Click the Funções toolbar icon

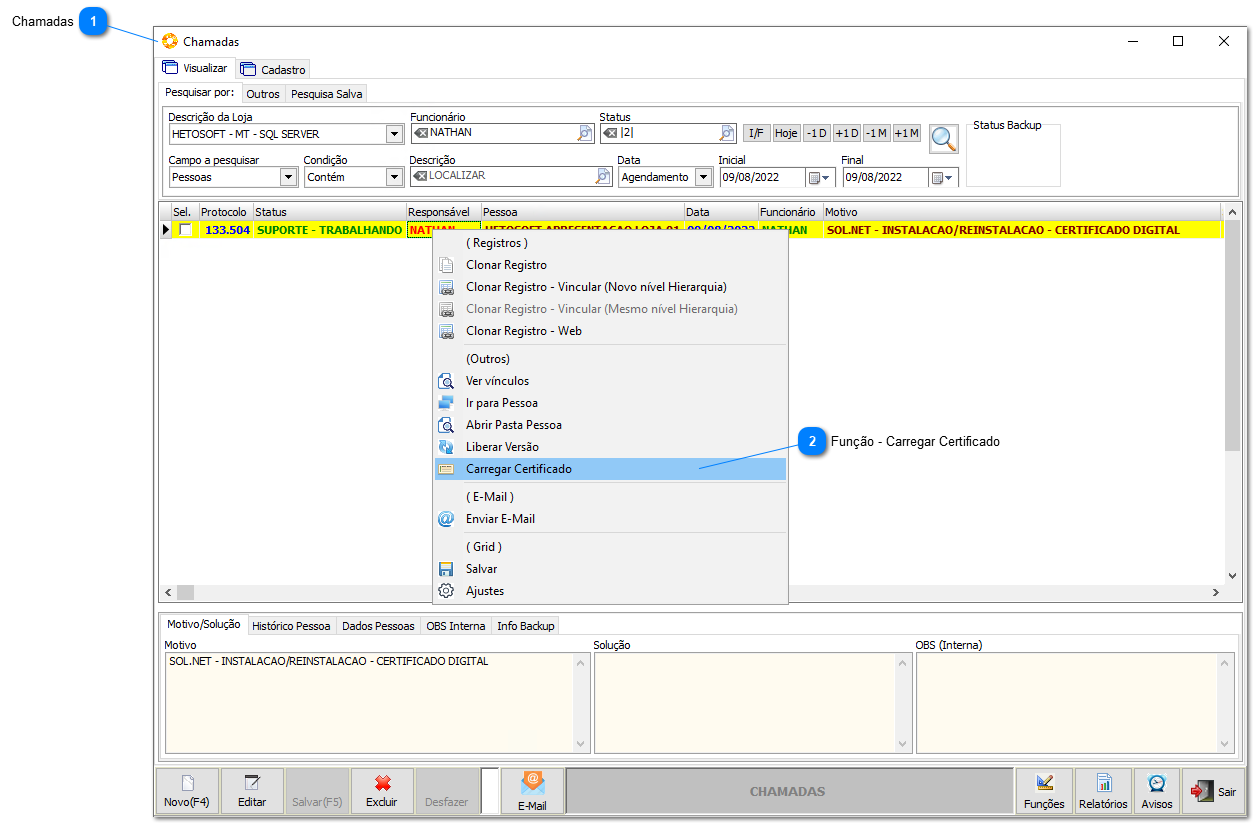click(1044, 790)
